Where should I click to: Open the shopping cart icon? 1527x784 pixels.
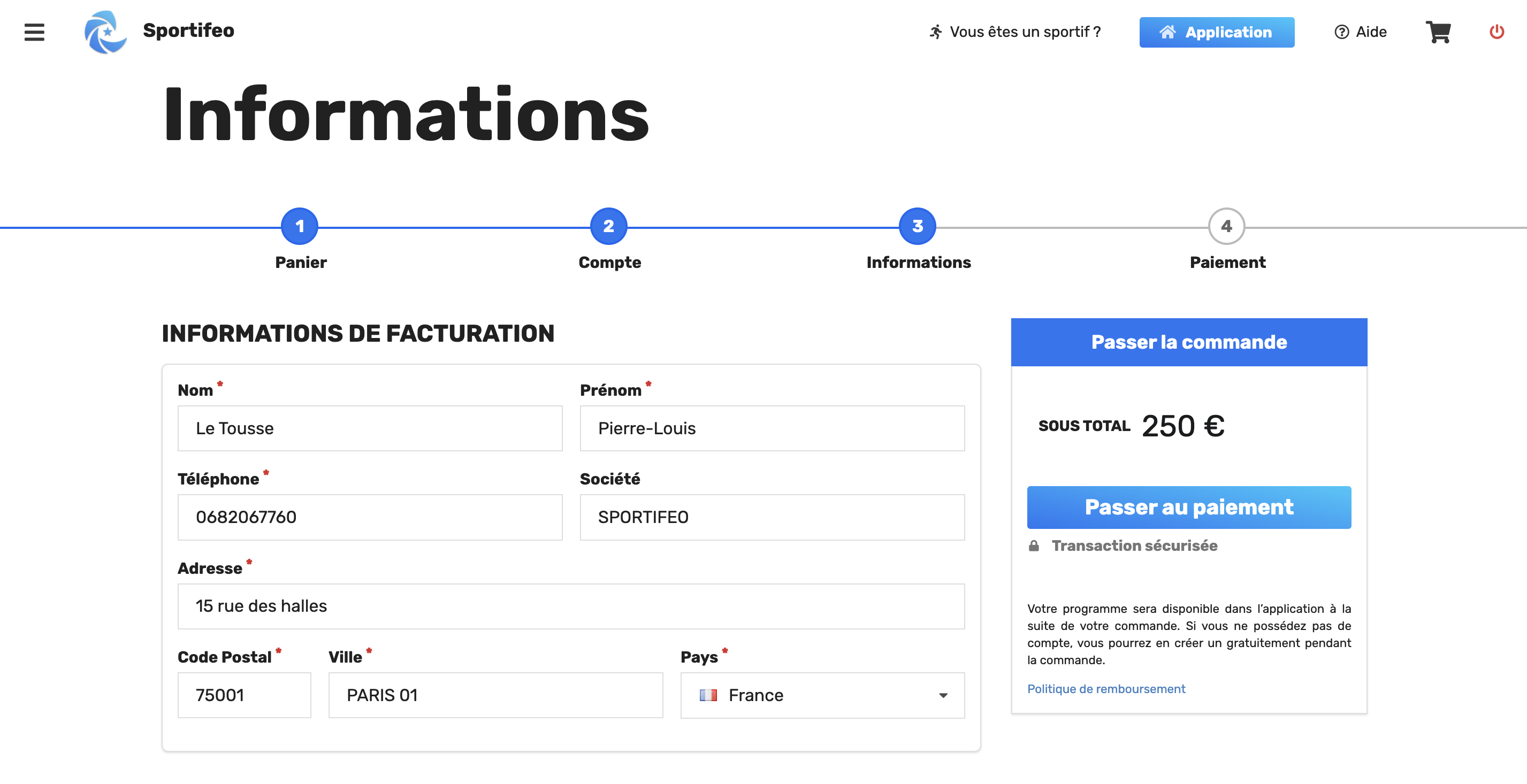[x=1439, y=32]
